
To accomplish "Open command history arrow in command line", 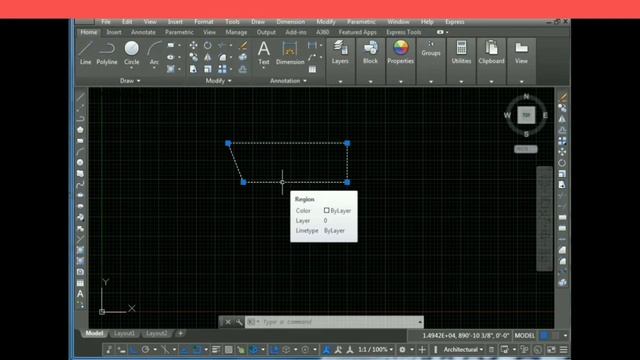I will coord(420,322).
